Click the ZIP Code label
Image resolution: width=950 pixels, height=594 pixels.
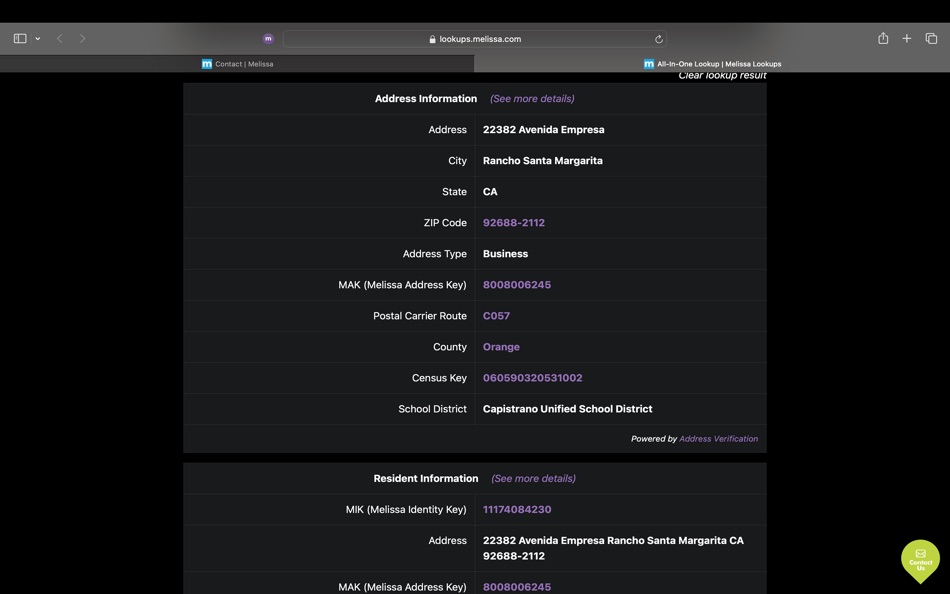coord(445,222)
